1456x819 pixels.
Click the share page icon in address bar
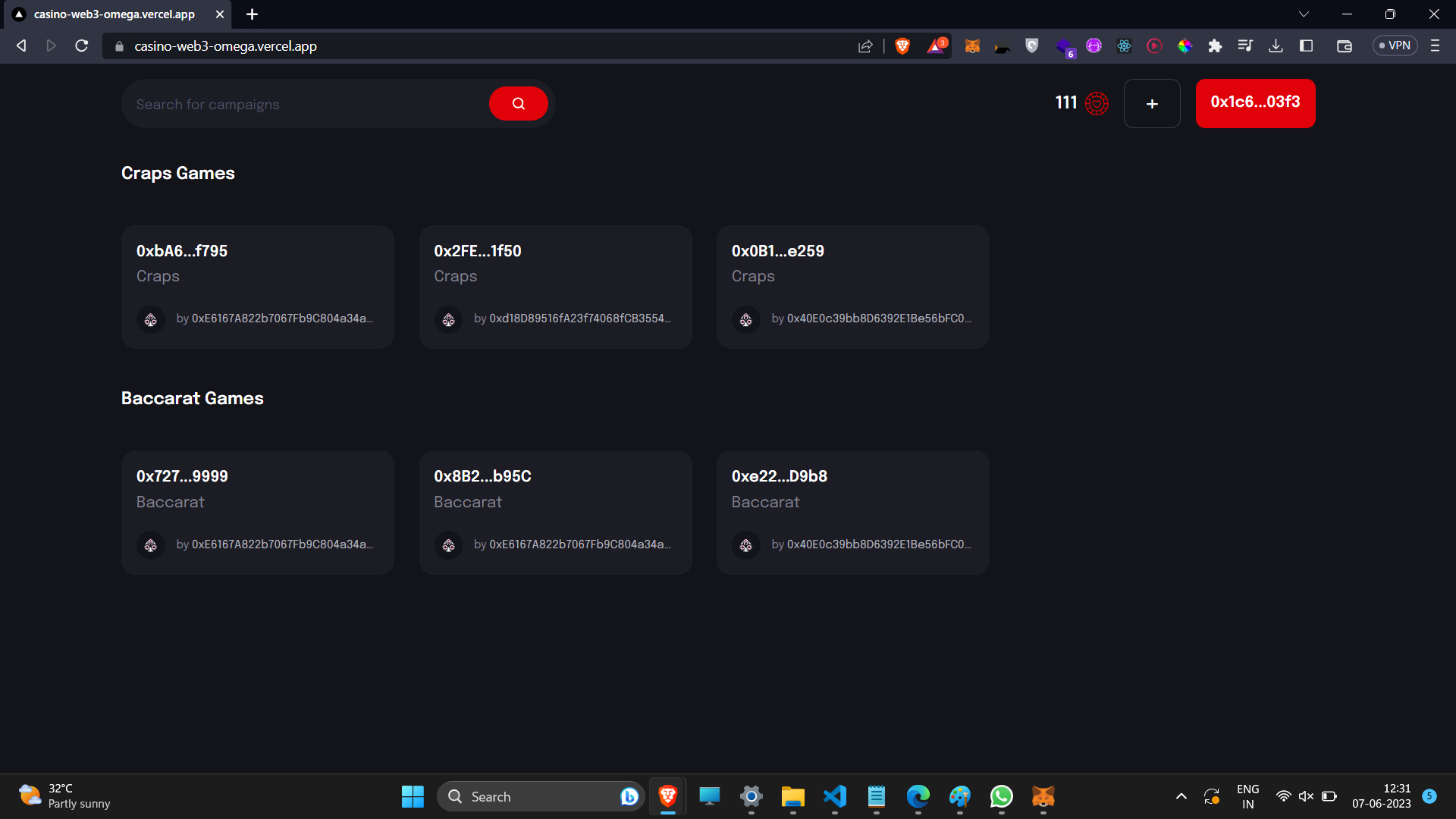[x=865, y=46]
